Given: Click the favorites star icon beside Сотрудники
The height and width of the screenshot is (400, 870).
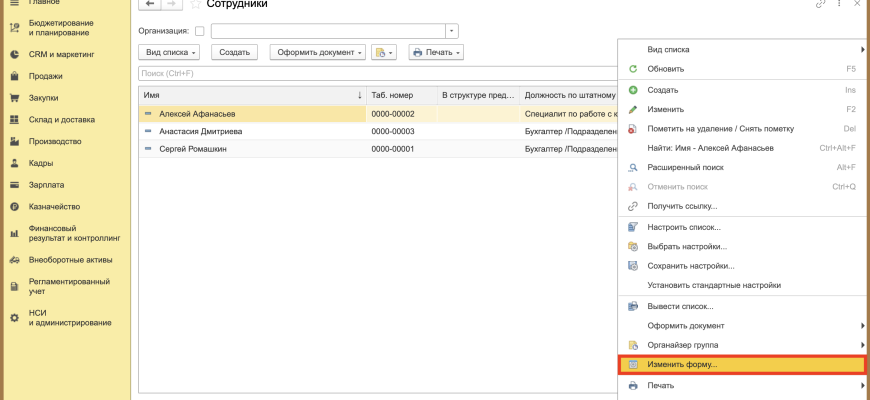Looking at the screenshot, I should tap(195, 5).
